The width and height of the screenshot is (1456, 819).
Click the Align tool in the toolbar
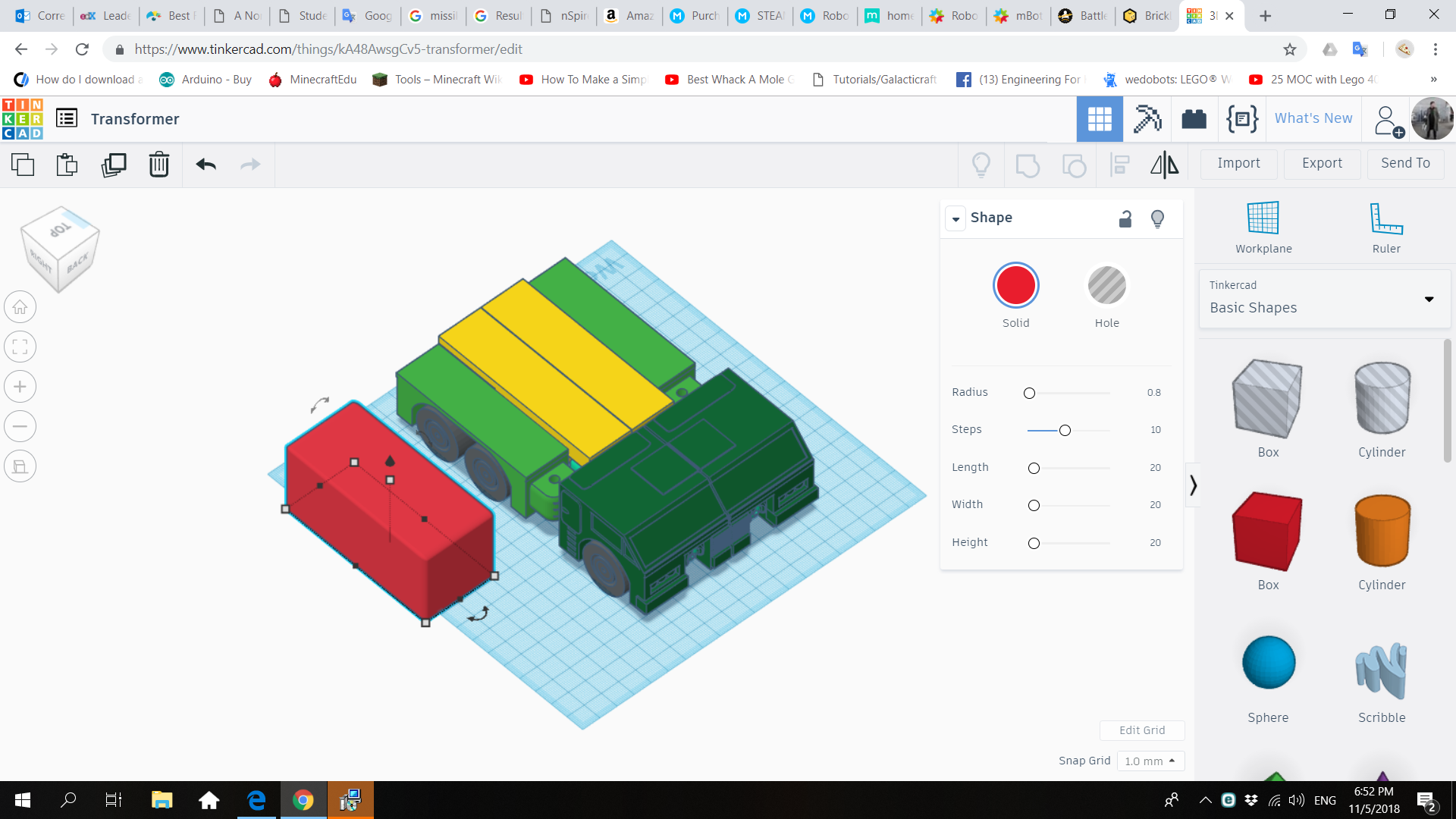(1119, 165)
